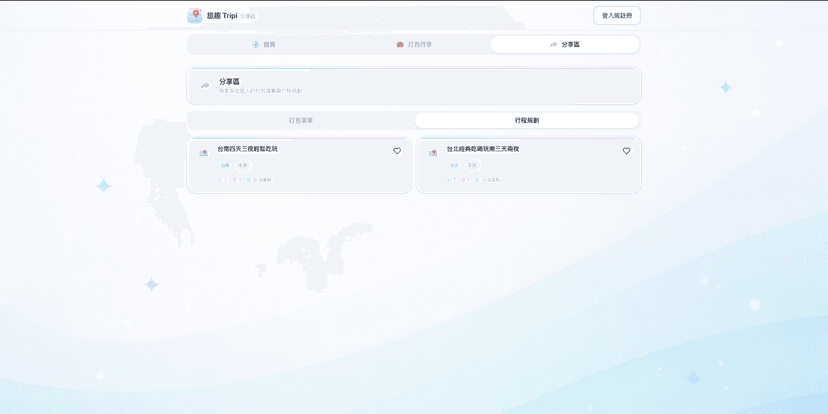Select the 分享區 sharing tab

[x=564, y=45]
